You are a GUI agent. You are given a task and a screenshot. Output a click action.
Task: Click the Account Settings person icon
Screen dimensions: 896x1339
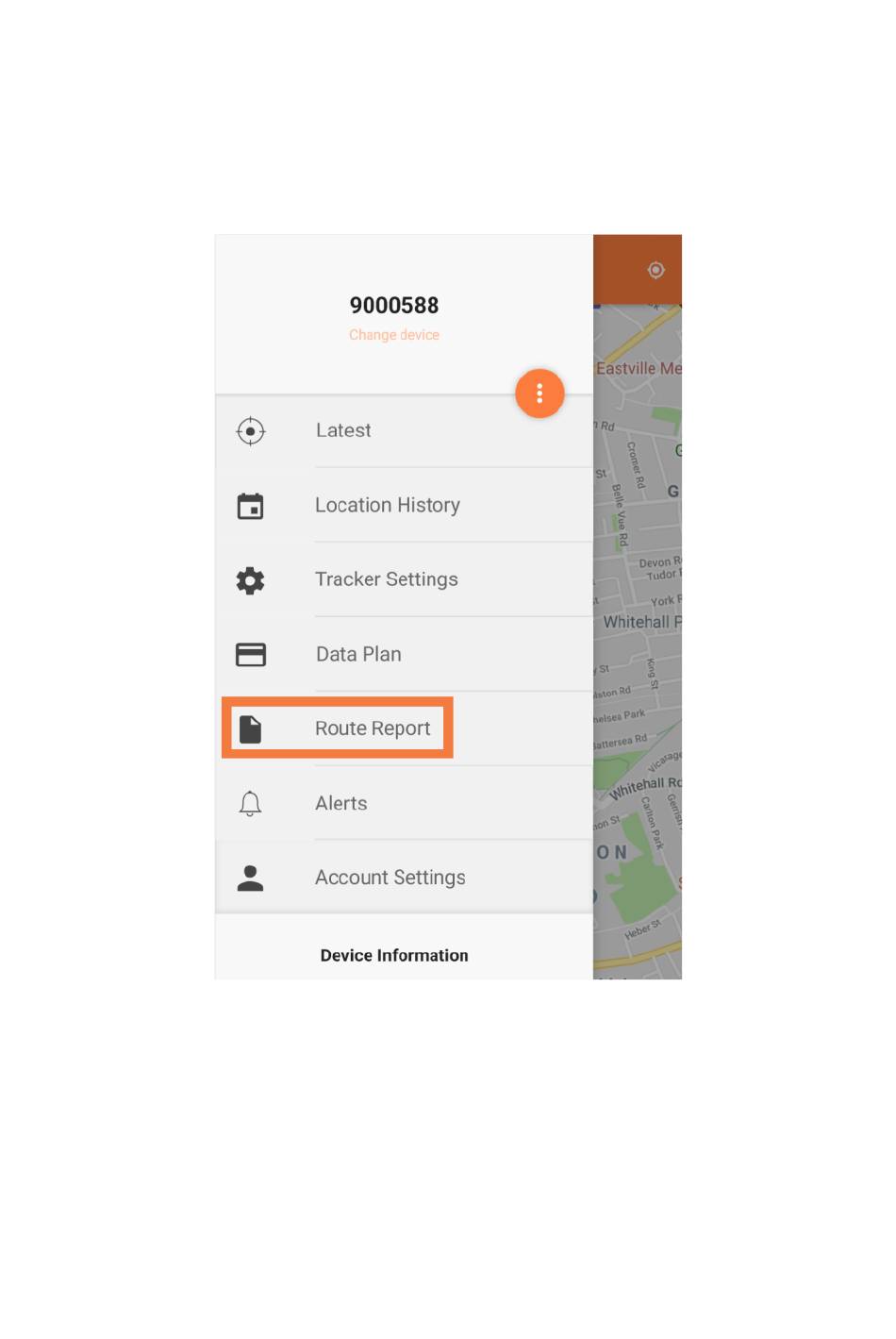[250, 878]
